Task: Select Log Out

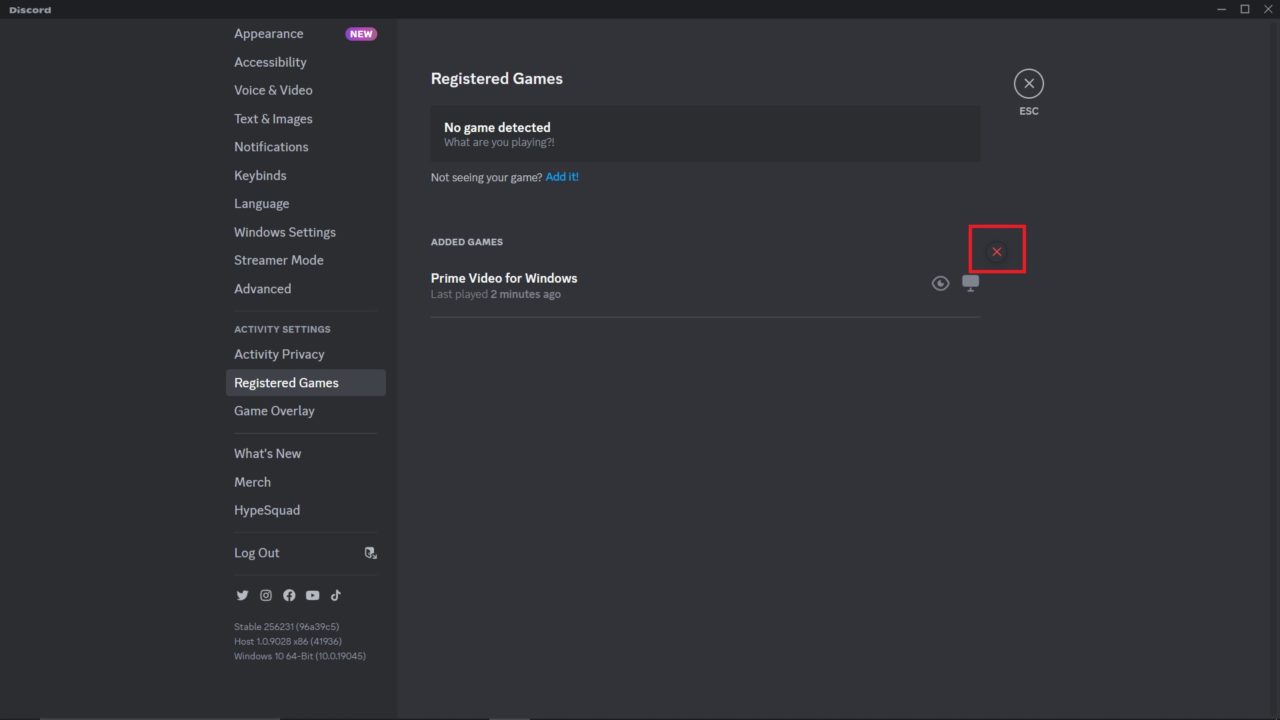Action: pyautogui.click(x=256, y=552)
